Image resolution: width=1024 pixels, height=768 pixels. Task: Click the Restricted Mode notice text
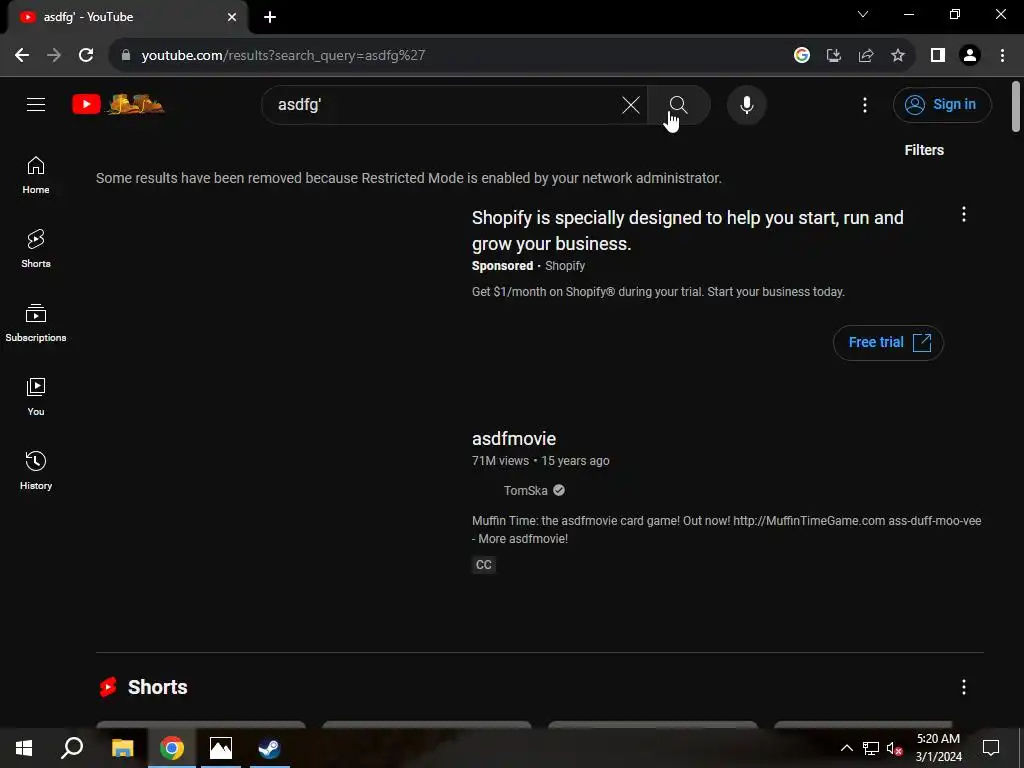point(408,178)
